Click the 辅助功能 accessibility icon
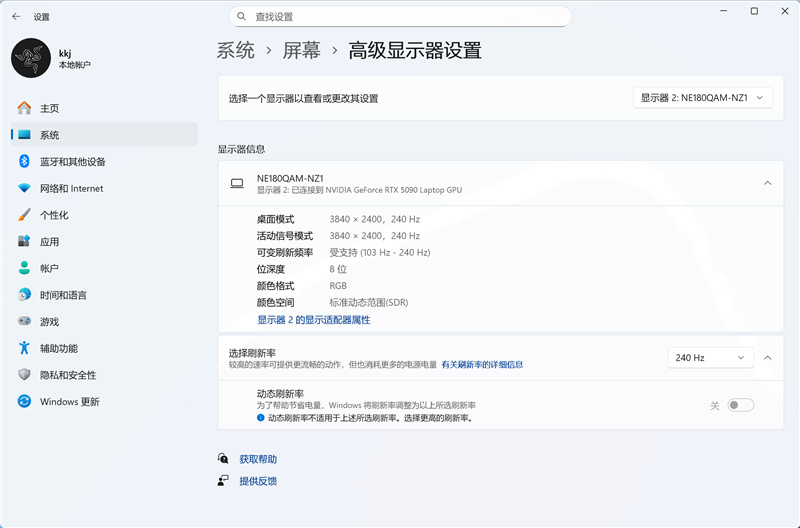 [24, 348]
